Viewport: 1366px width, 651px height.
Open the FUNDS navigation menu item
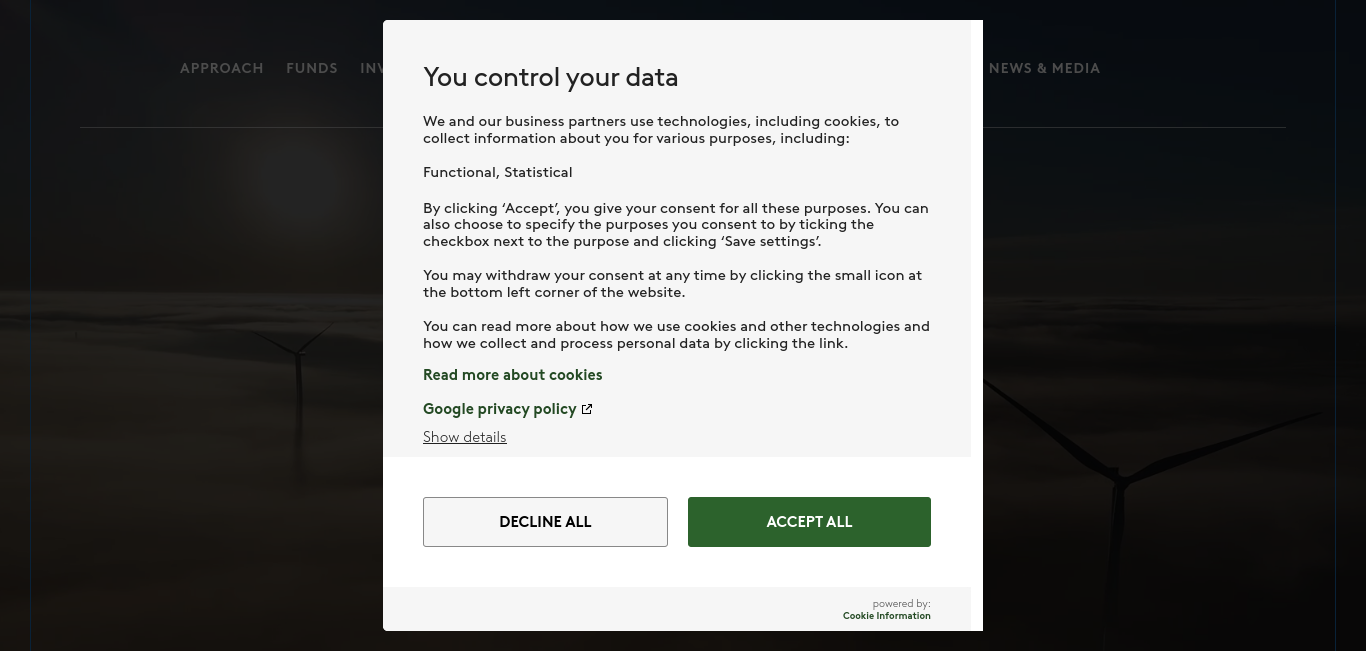point(312,68)
